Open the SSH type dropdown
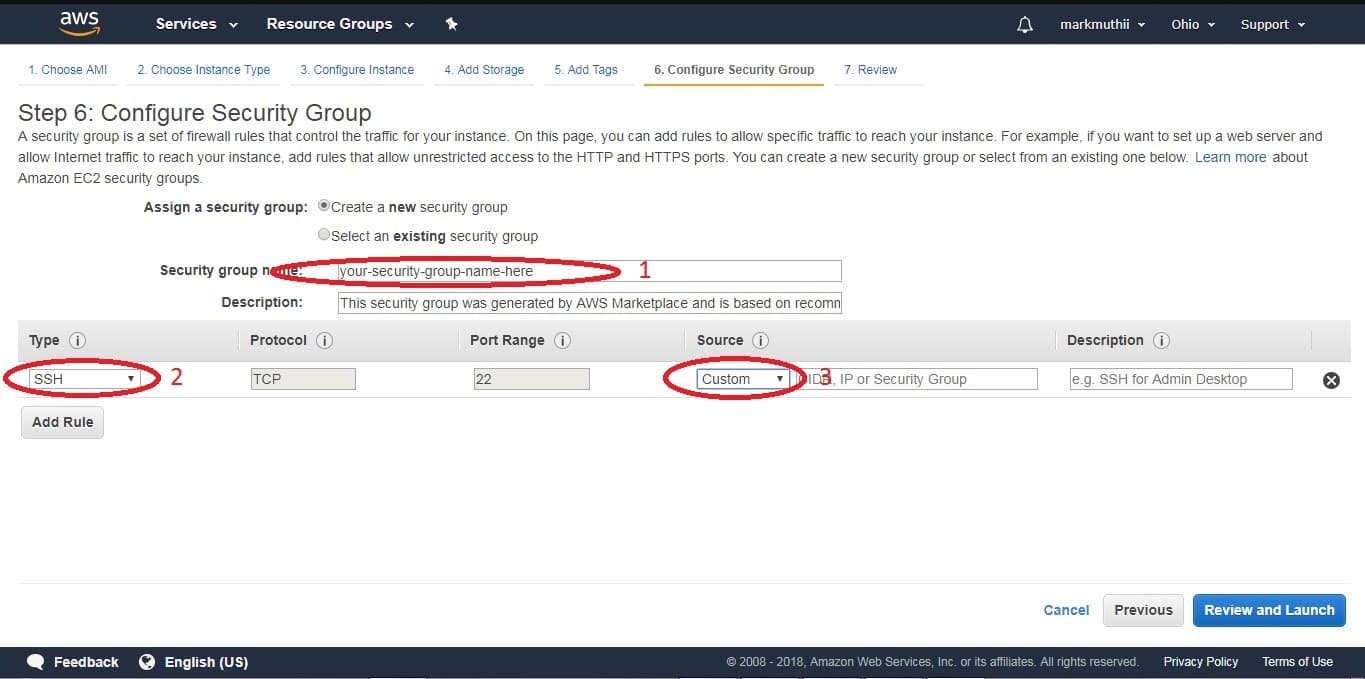The height and width of the screenshot is (679, 1365). (x=84, y=379)
